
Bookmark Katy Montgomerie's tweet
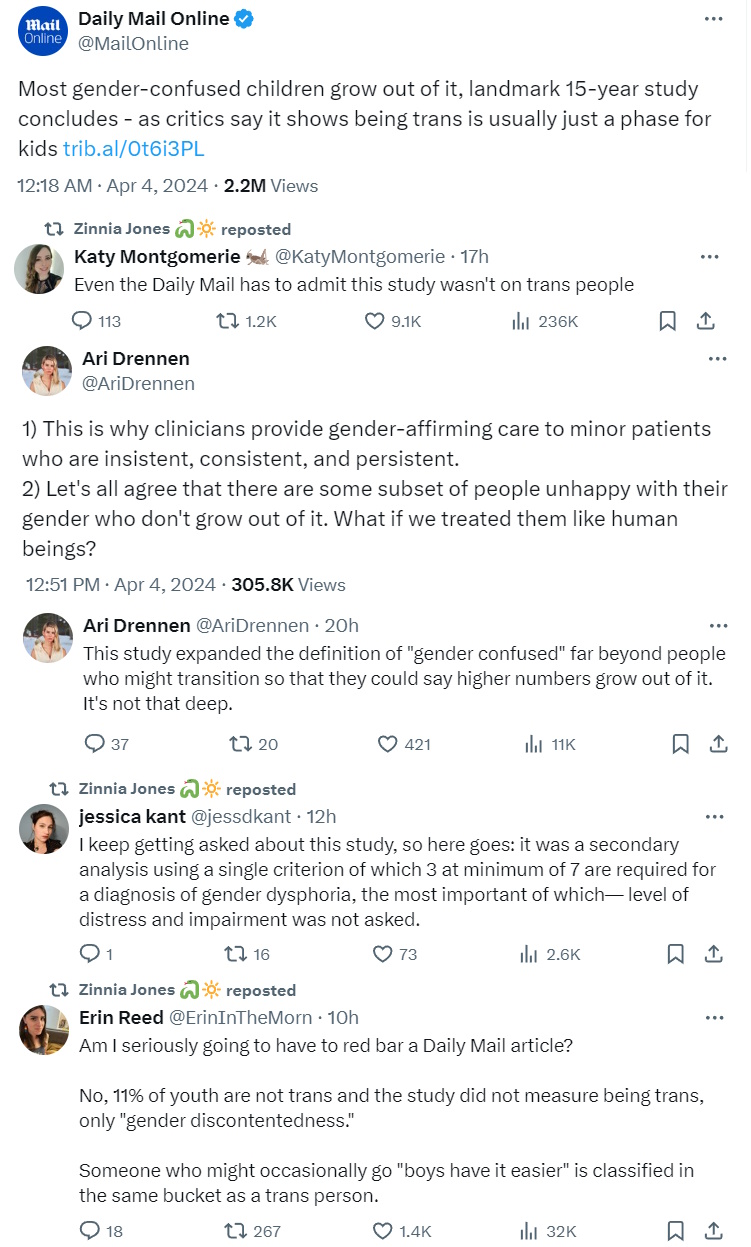coord(668,321)
